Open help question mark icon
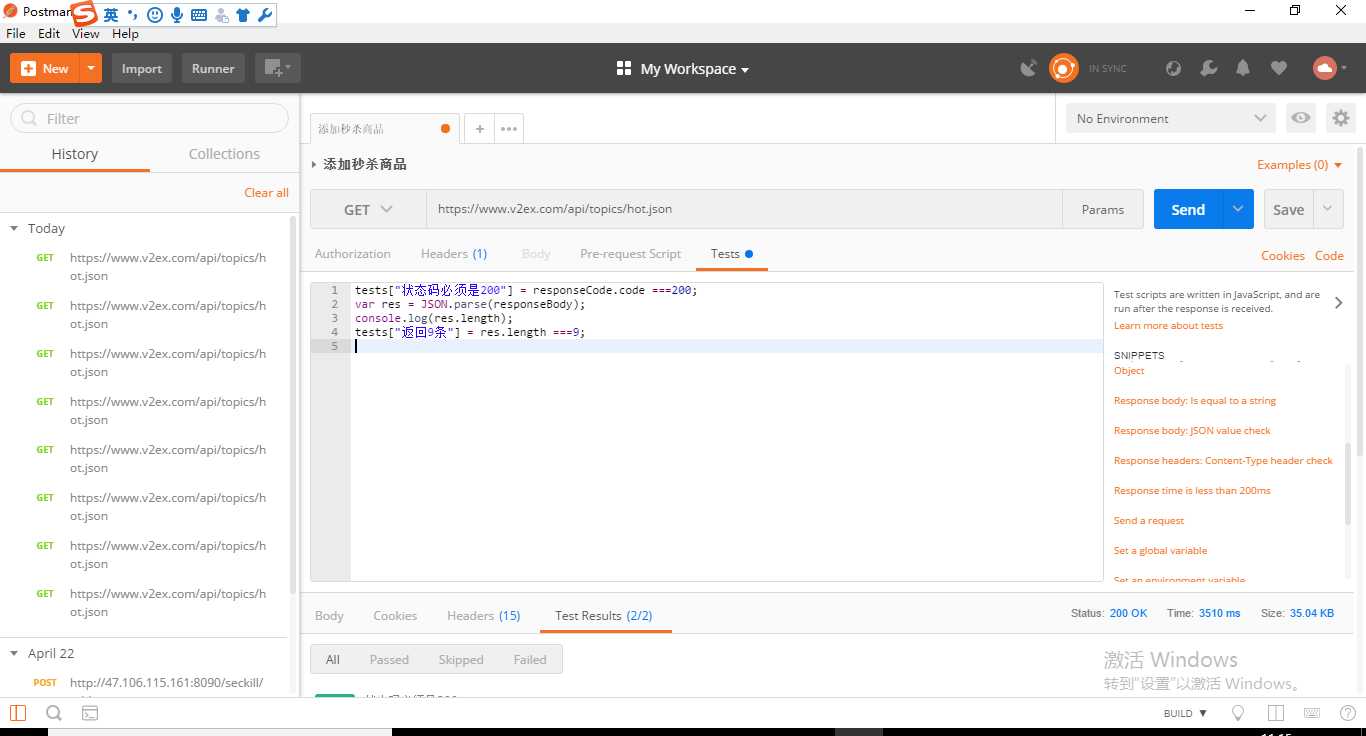Screen dimensions: 1366x736 click(1347, 713)
